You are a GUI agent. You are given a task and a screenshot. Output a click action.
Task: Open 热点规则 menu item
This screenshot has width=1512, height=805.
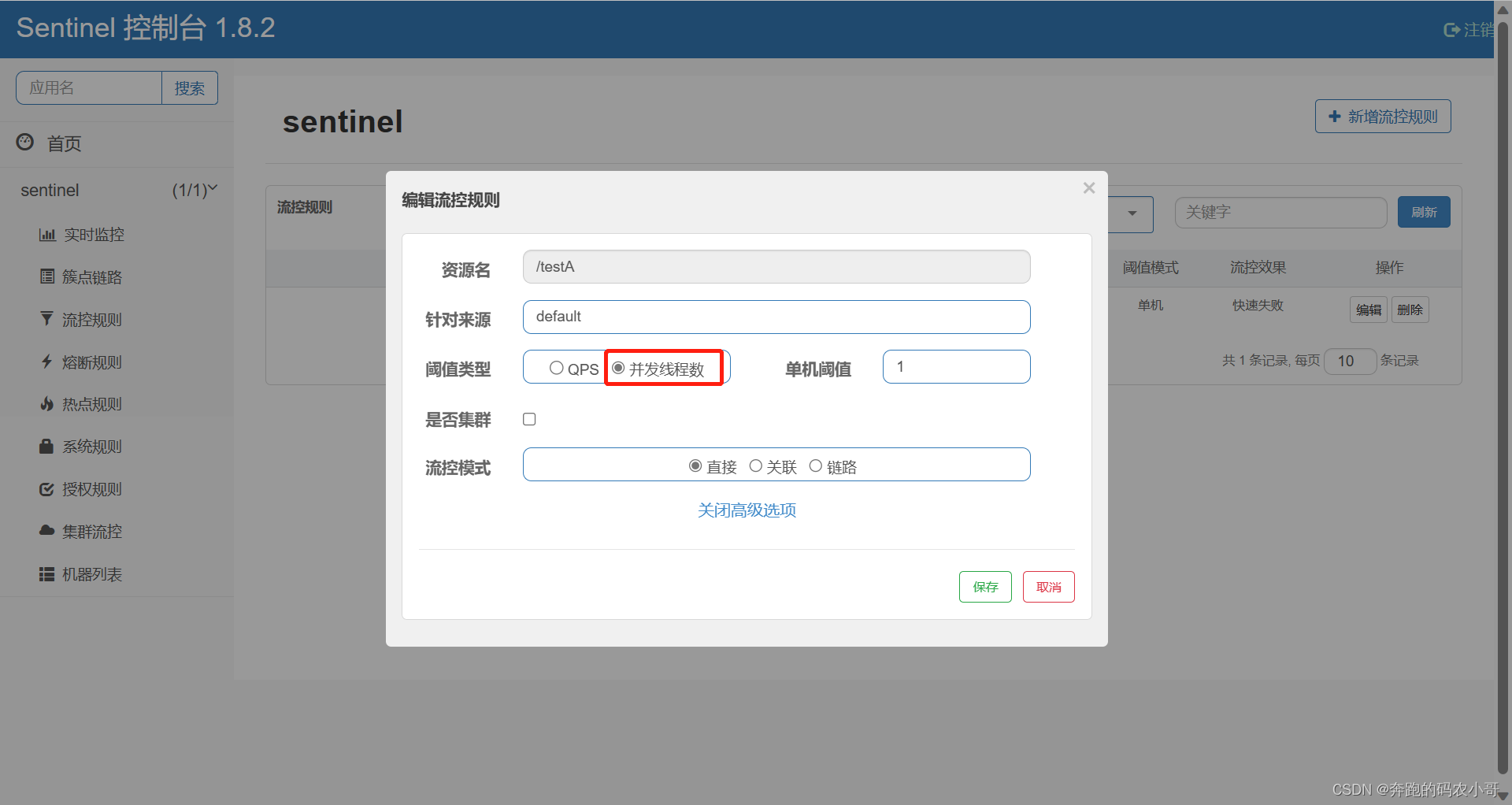[x=92, y=404]
